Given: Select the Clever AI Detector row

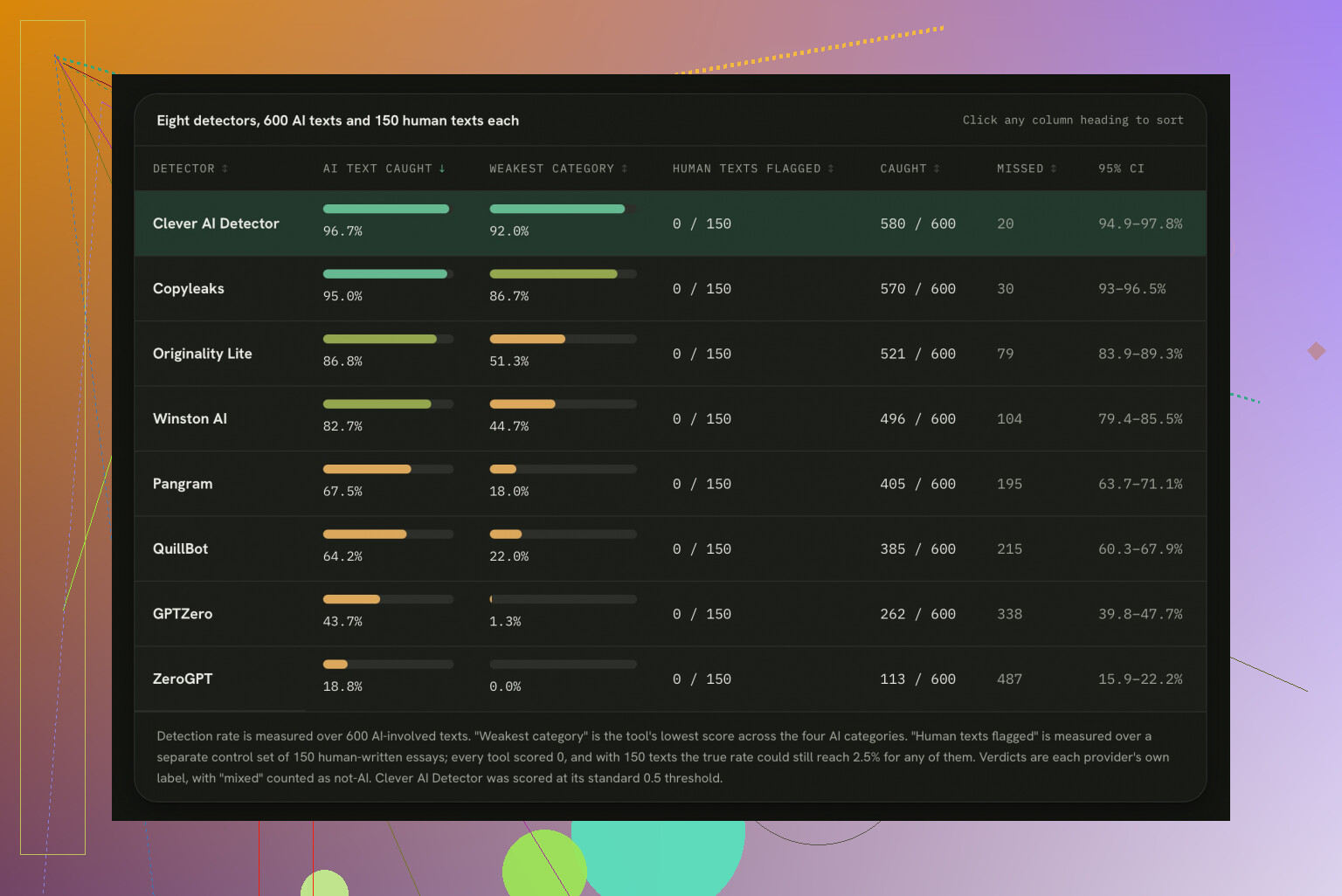Looking at the screenshot, I should [x=670, y=224].
